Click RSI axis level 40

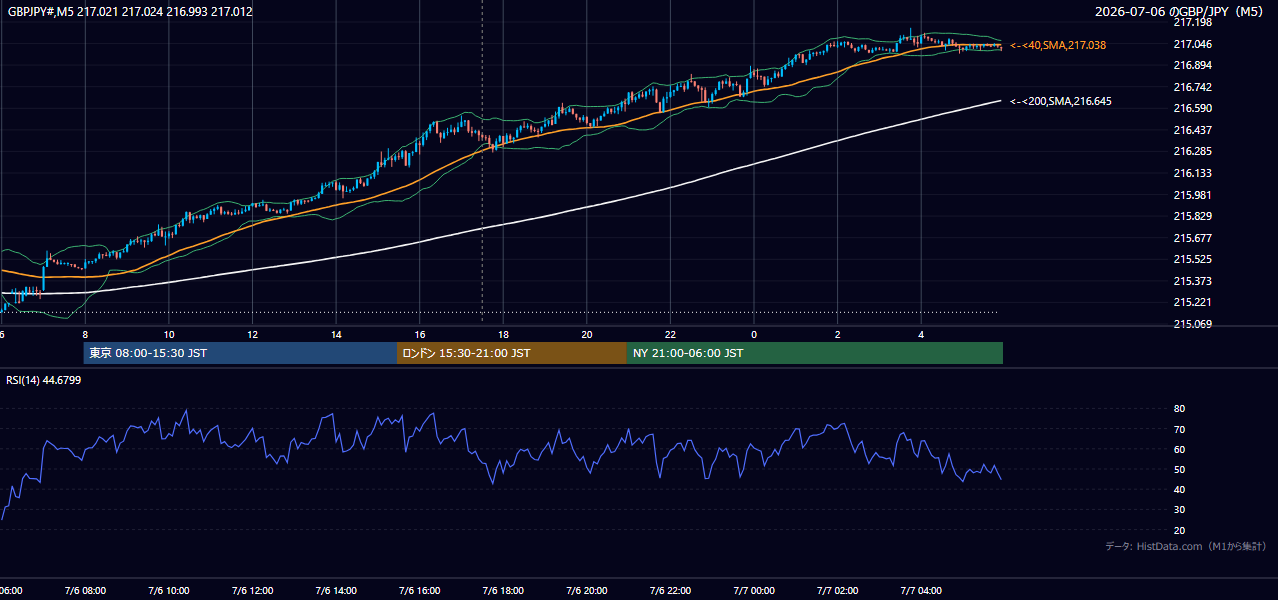pyautogui.click(x=1179, y=489)
